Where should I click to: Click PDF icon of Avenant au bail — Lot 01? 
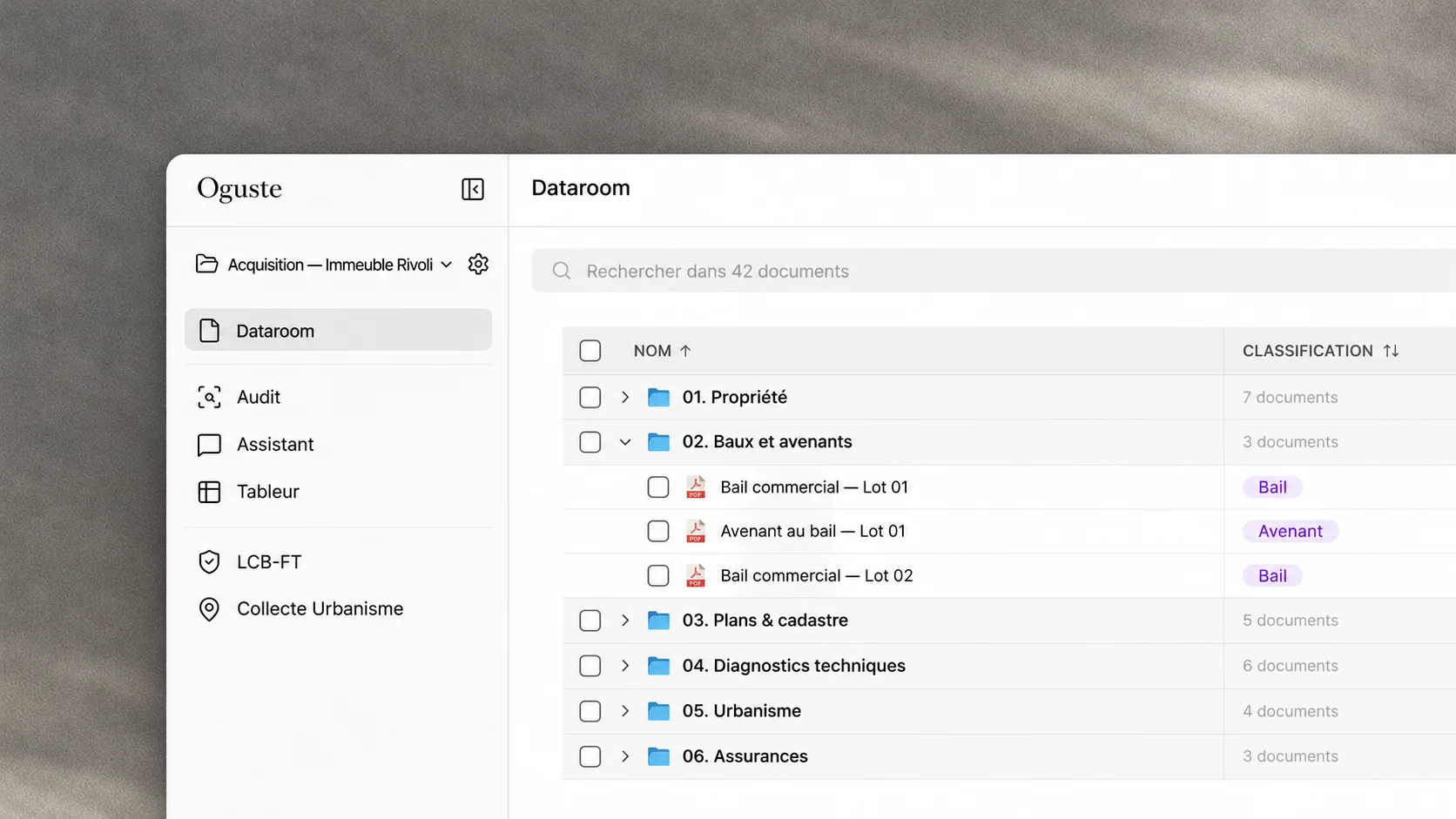[x=695, y=531]
